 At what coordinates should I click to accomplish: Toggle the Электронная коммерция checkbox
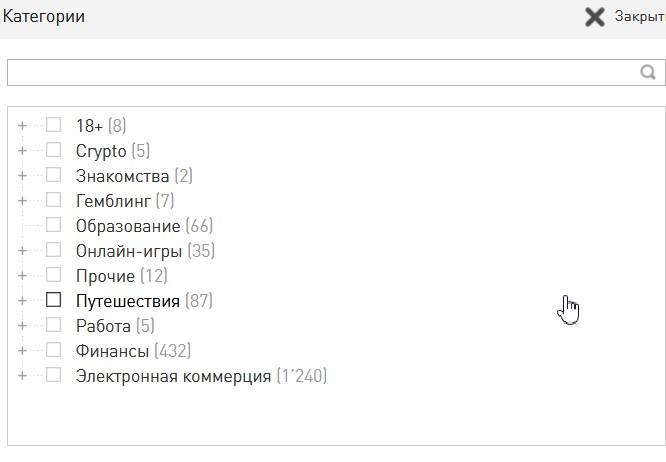54,376
